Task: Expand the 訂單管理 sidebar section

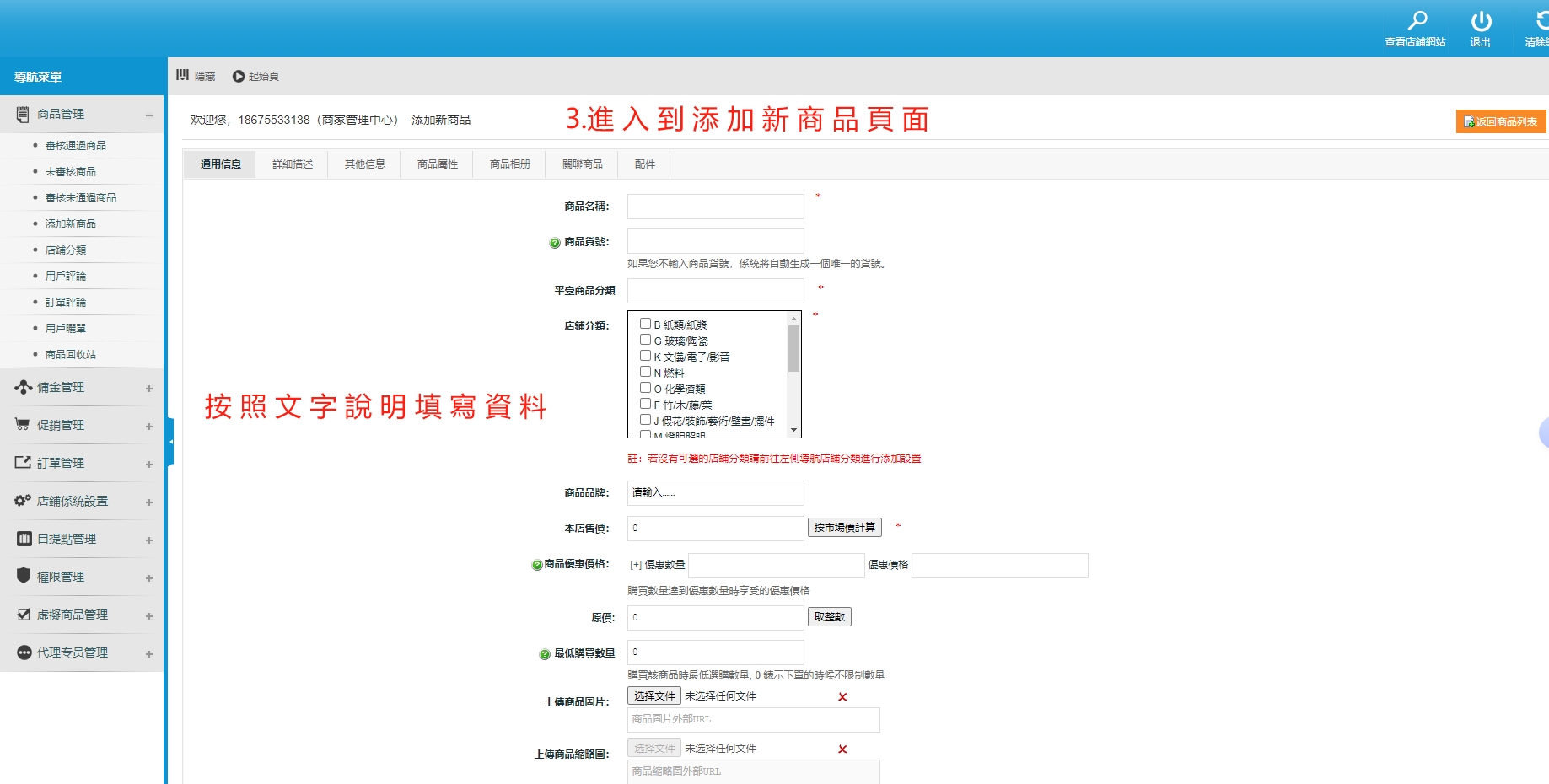Action: coord(148,464)
